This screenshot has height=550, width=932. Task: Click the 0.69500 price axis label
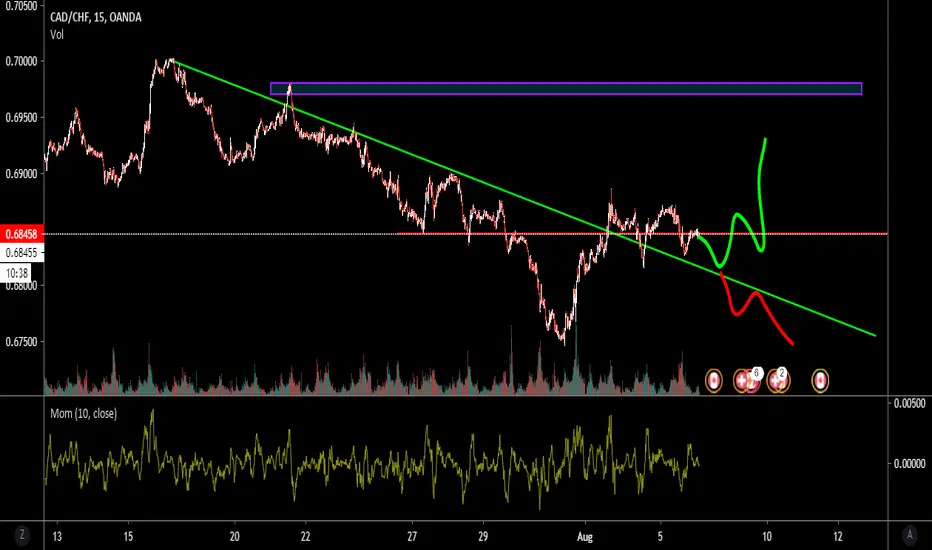(21, 118)
